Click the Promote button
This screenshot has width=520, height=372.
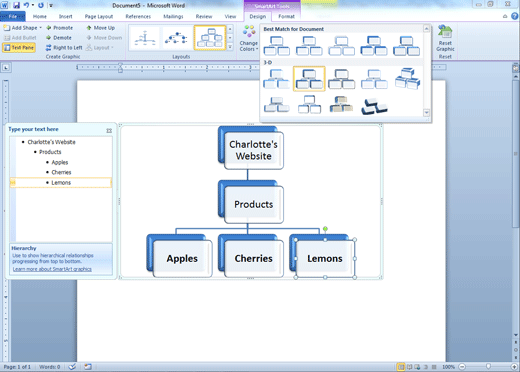(x=60, y=28)
